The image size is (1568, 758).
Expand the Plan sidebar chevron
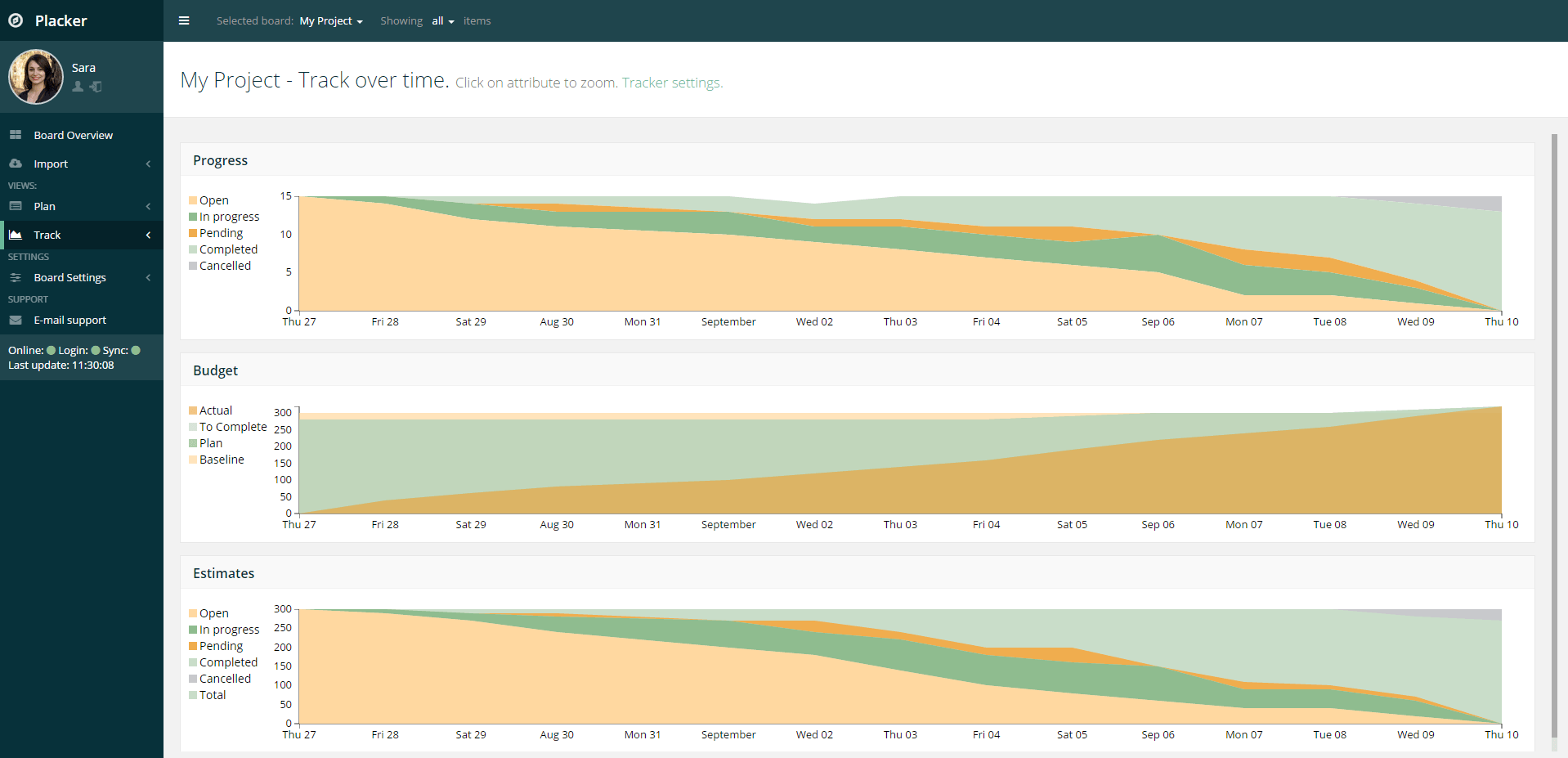148,206
